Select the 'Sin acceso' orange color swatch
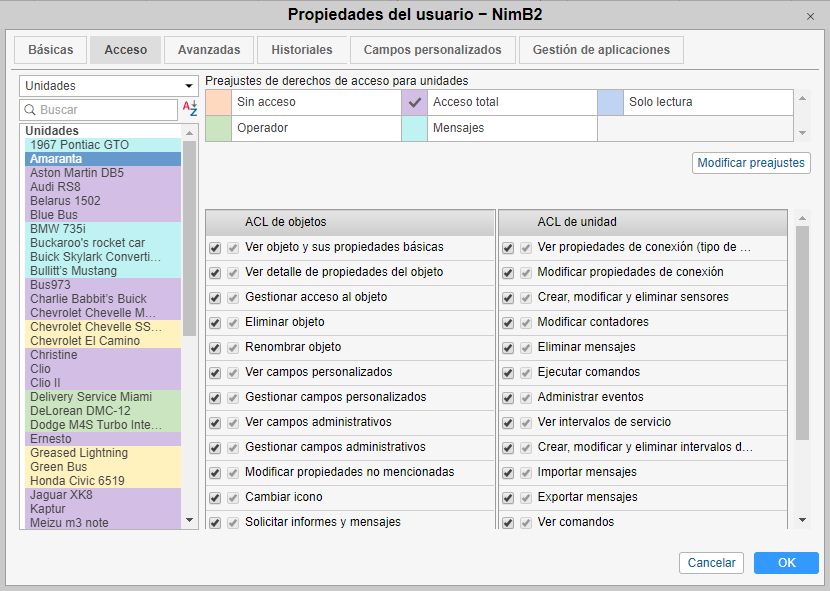The image size is (830, 591). pyautogui.click(x=218, y=102)
